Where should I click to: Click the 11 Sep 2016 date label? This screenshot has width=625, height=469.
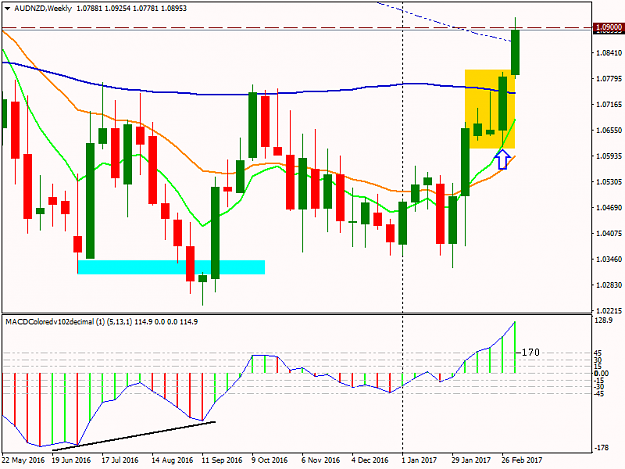[222, 460]
